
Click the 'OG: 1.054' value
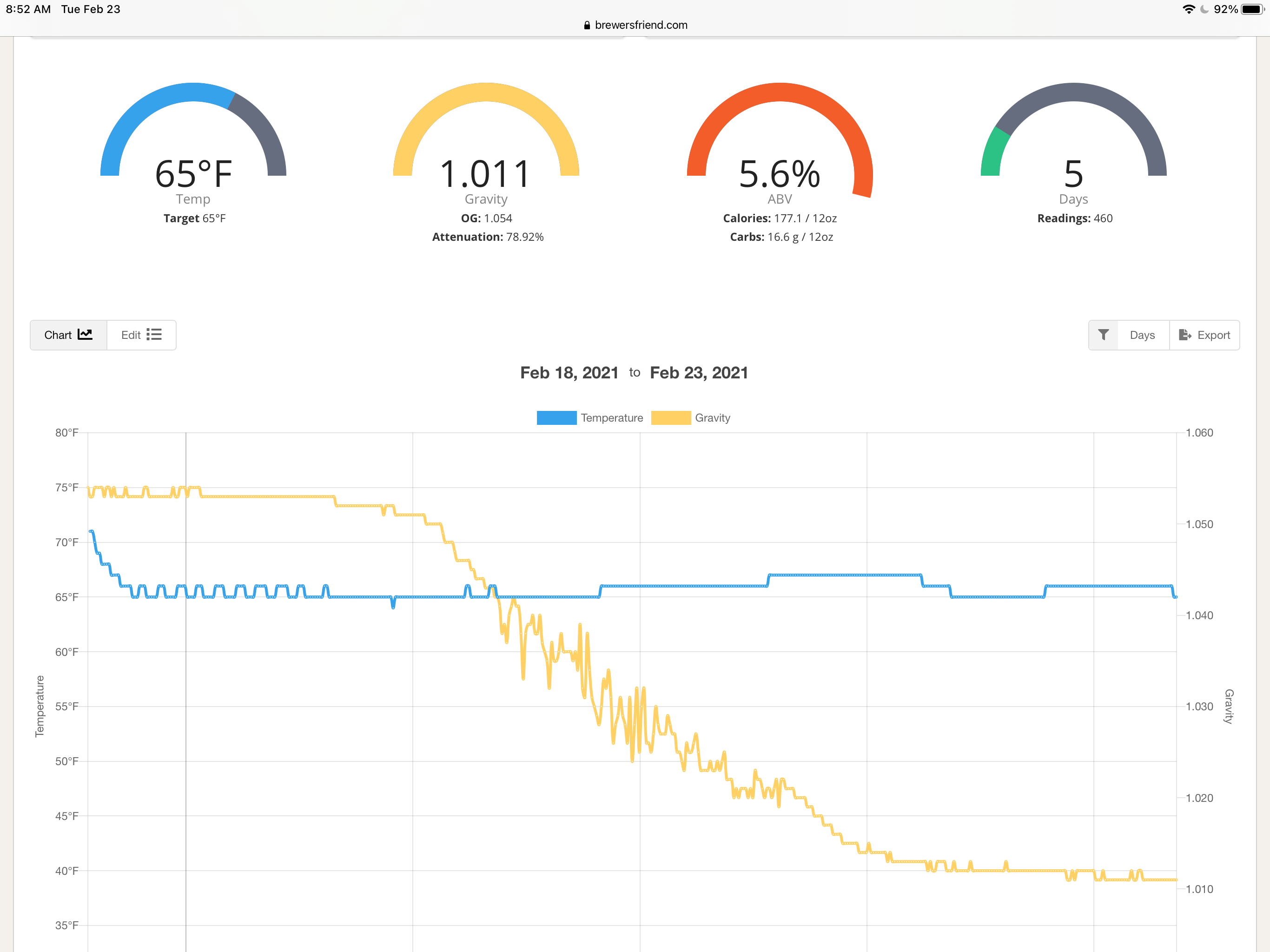click(x=486, y=218)
